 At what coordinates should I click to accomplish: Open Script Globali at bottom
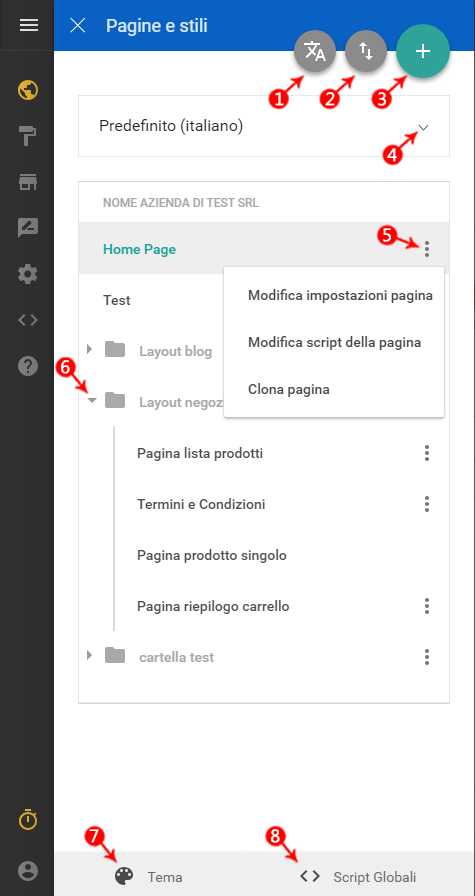358,877
